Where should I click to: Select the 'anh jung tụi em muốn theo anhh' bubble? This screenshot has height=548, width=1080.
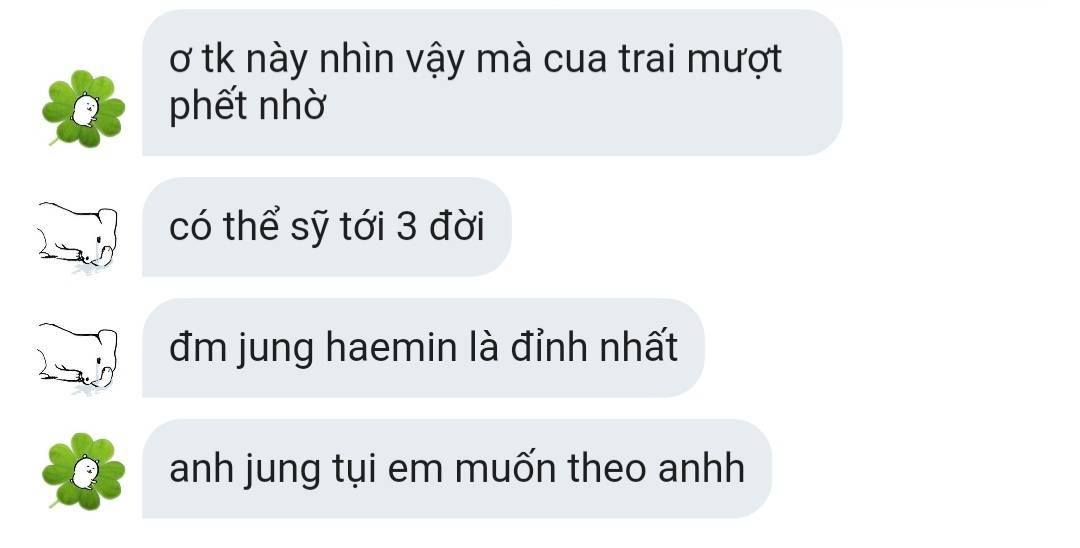457,469
